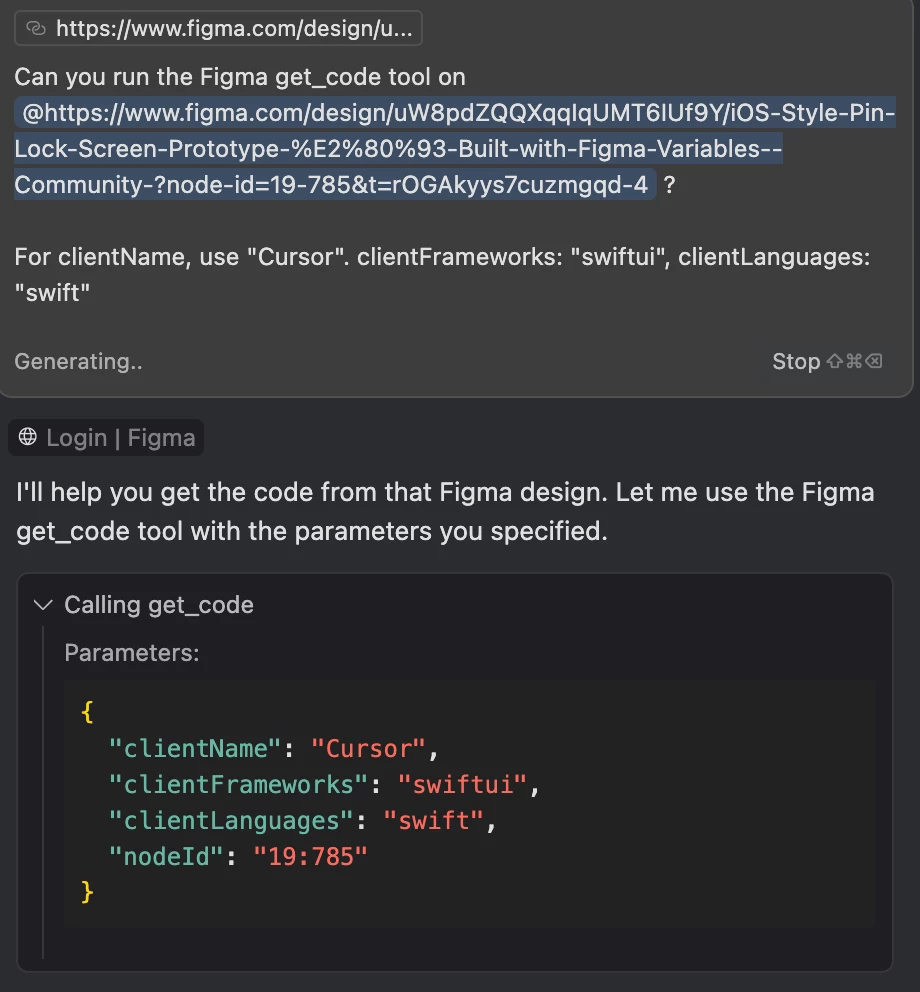Click the "swift" value in the JSON parameters
The width and height of the screenshot is (920, 992).
pyautogui.click(x=433, y=821)
